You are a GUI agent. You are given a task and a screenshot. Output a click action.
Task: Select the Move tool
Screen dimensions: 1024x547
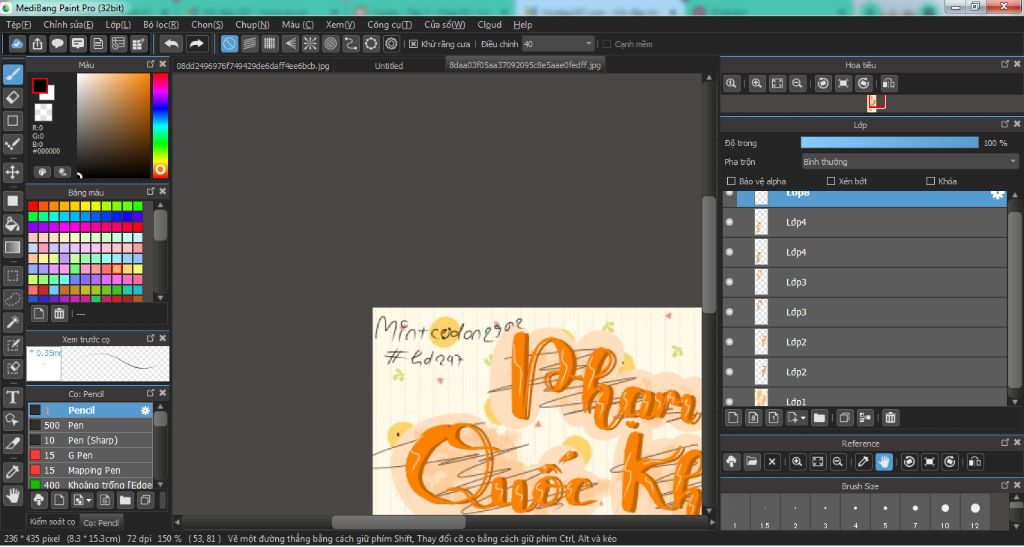(x=12, y=173)
